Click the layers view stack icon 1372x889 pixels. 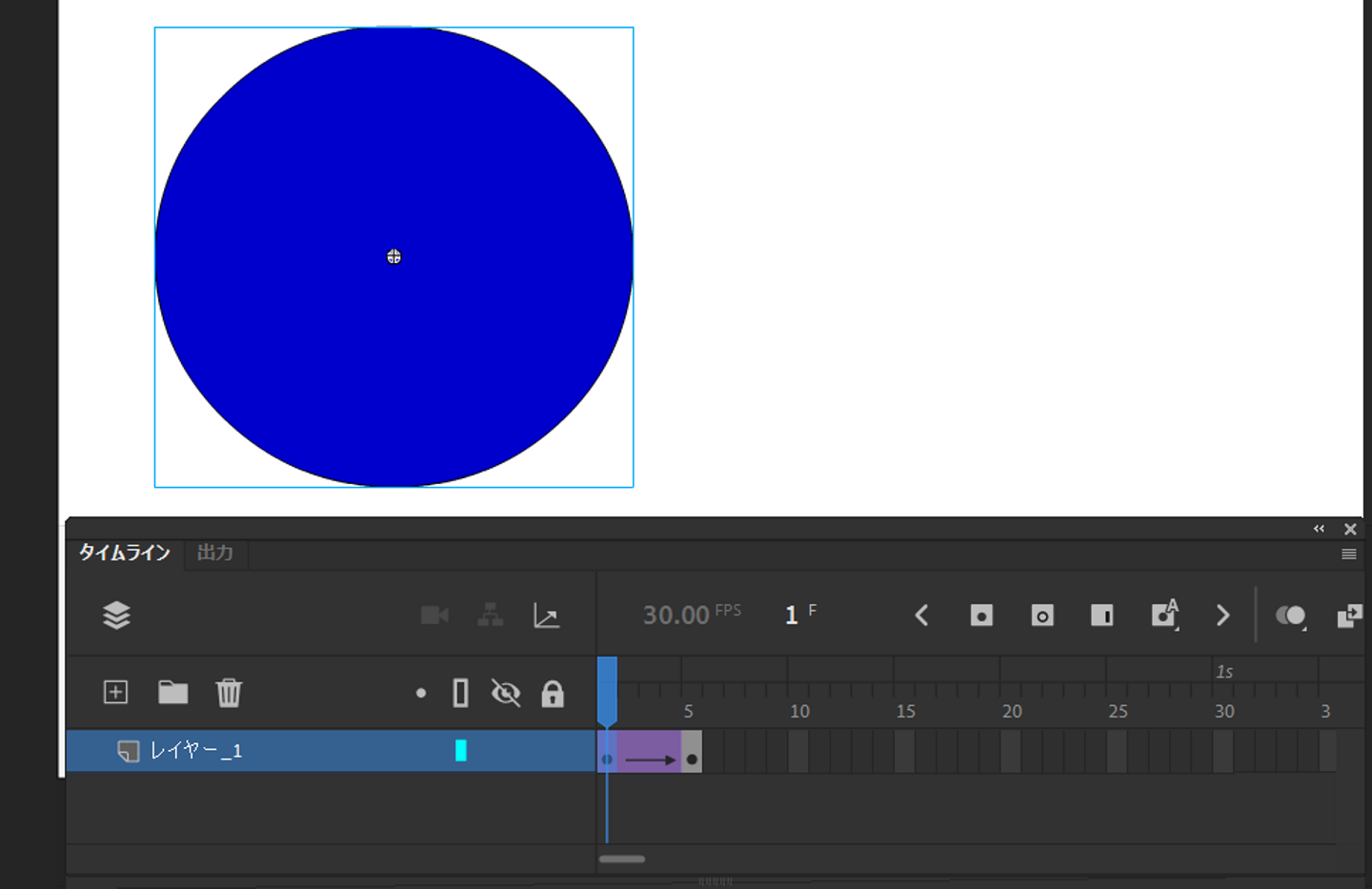point(116,616)
